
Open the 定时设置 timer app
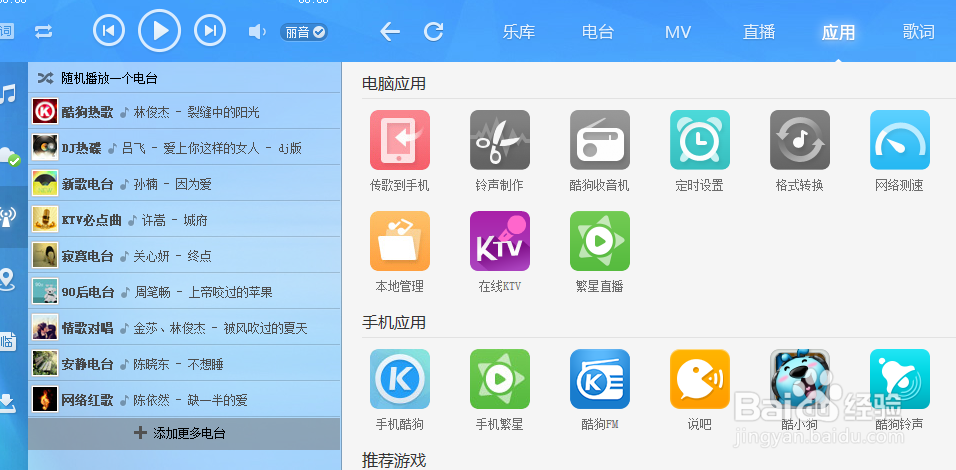pyautogui.click(x=699, y=140)
